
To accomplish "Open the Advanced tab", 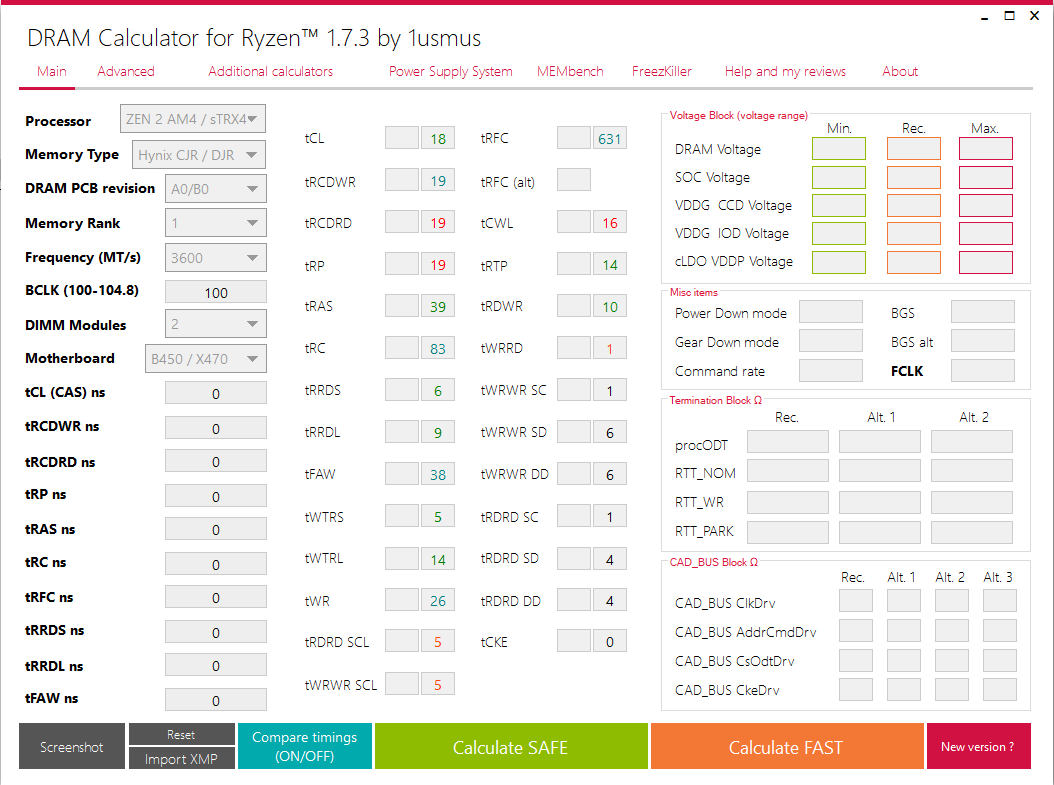I will point(126,71).
